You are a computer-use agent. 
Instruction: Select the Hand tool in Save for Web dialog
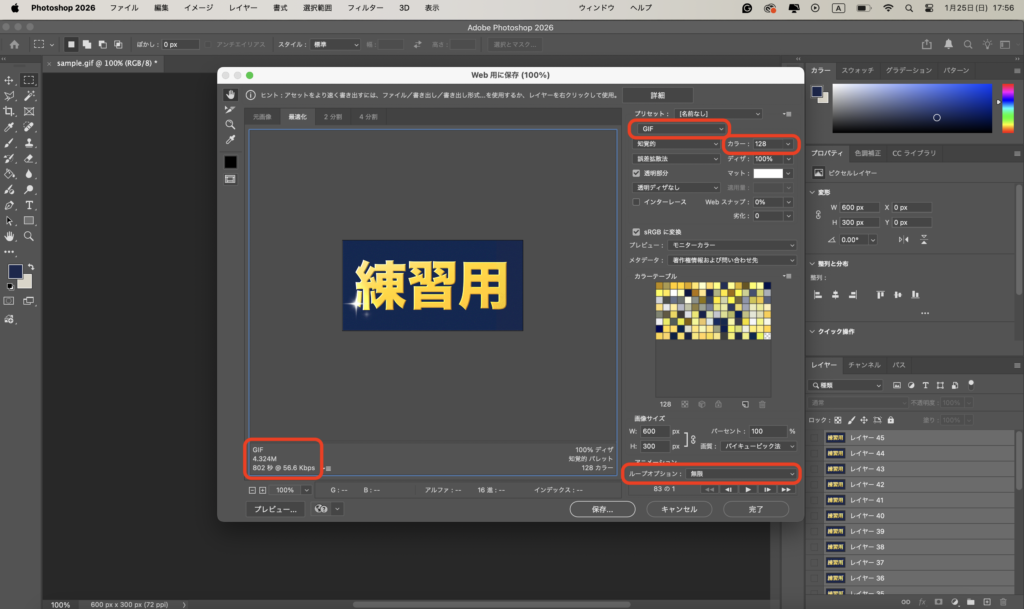pos(230,95)
